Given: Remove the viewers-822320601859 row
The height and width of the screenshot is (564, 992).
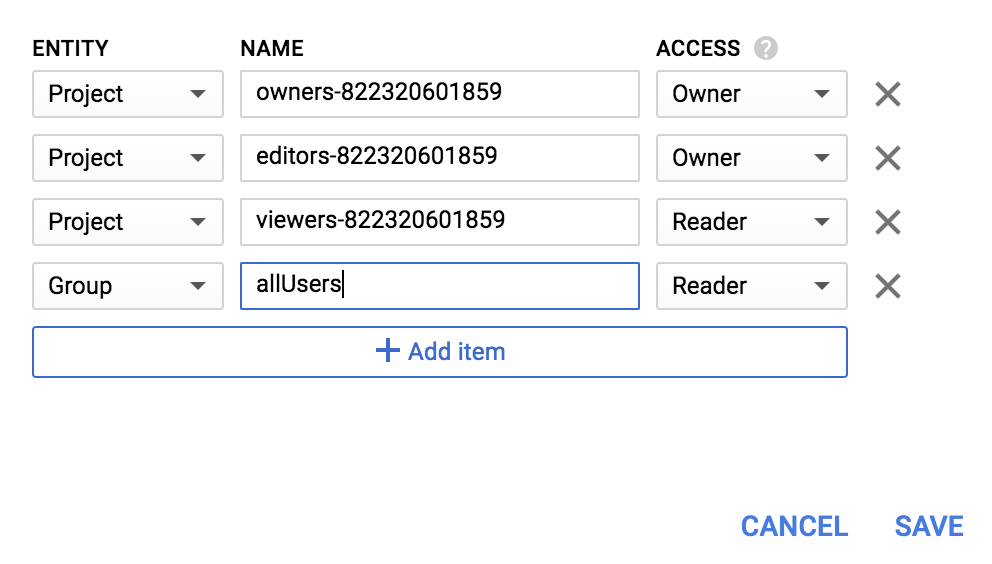Looking at the screenshot, I should point(887,222).
